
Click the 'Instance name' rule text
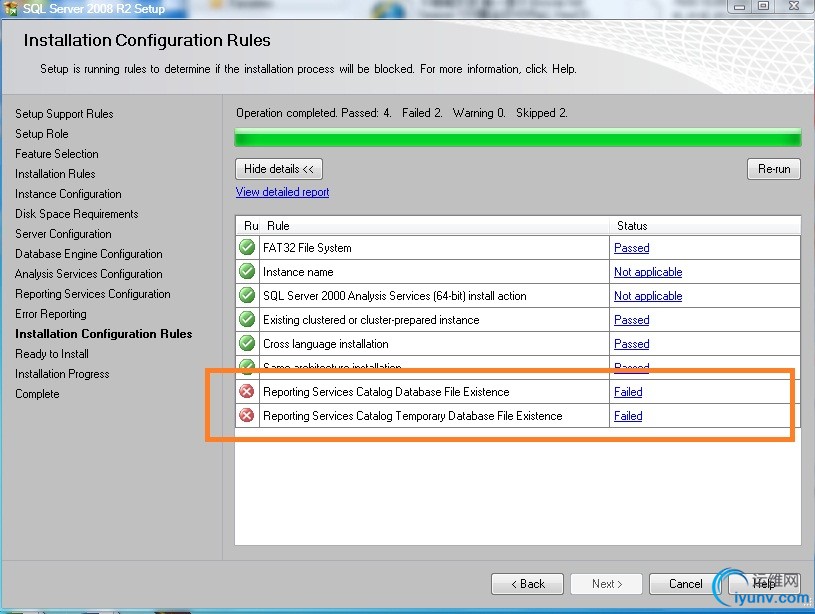click(298, 272)
